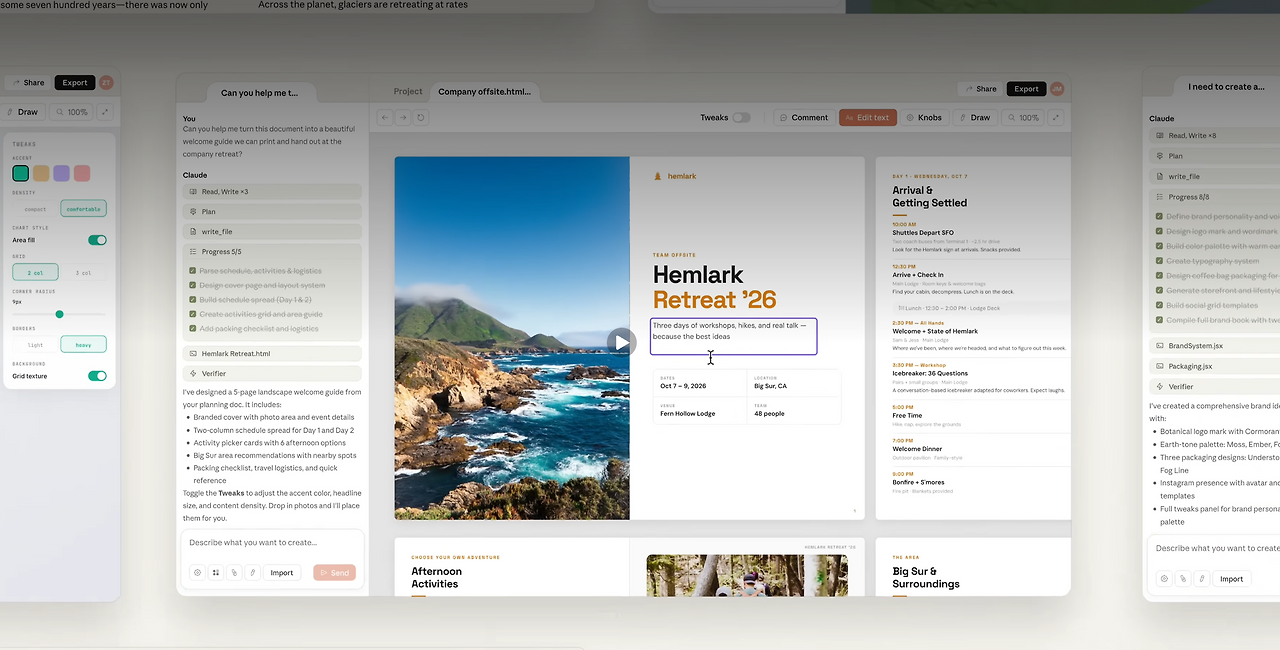This screenshot has width=1280, height=650.
Task: Select the Draw tool in the center window
Action: (x=974, y=117)
